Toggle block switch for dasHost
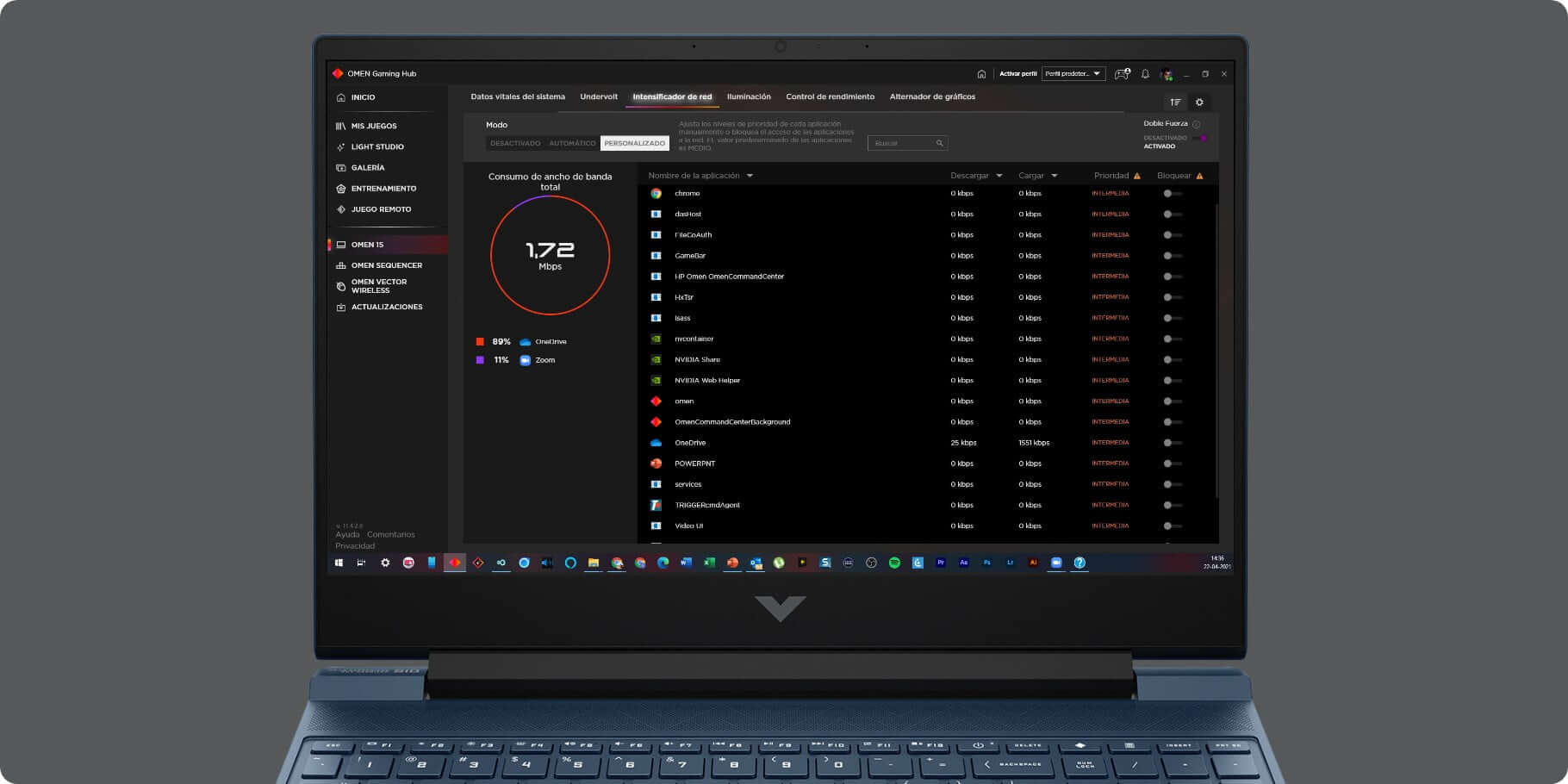Viewport: 1568px width, 784px height. [1172, 215]
